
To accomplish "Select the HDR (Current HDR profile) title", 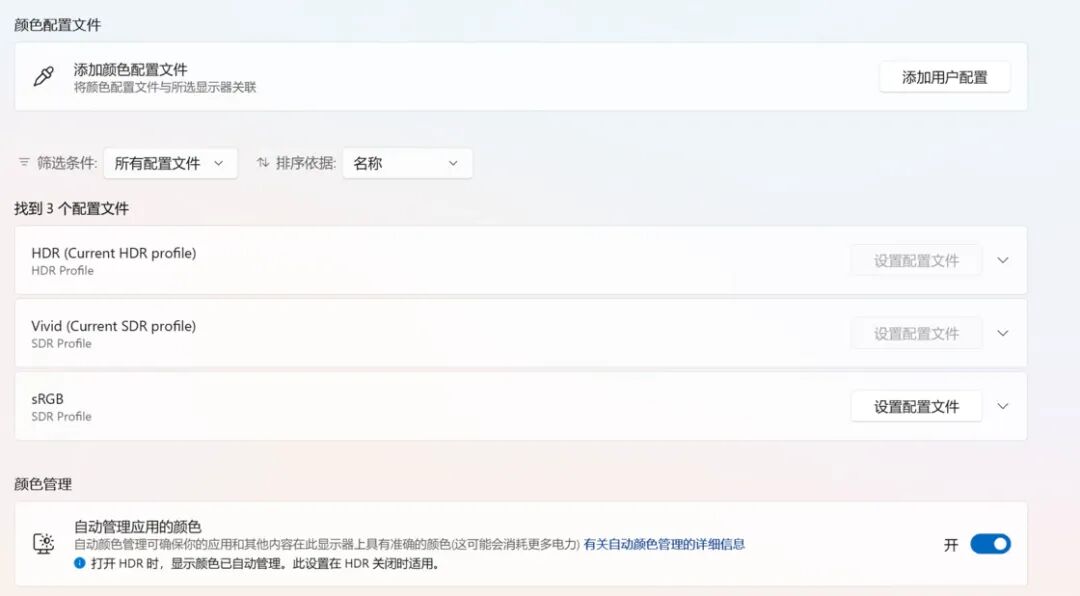I will pos(114,253).
